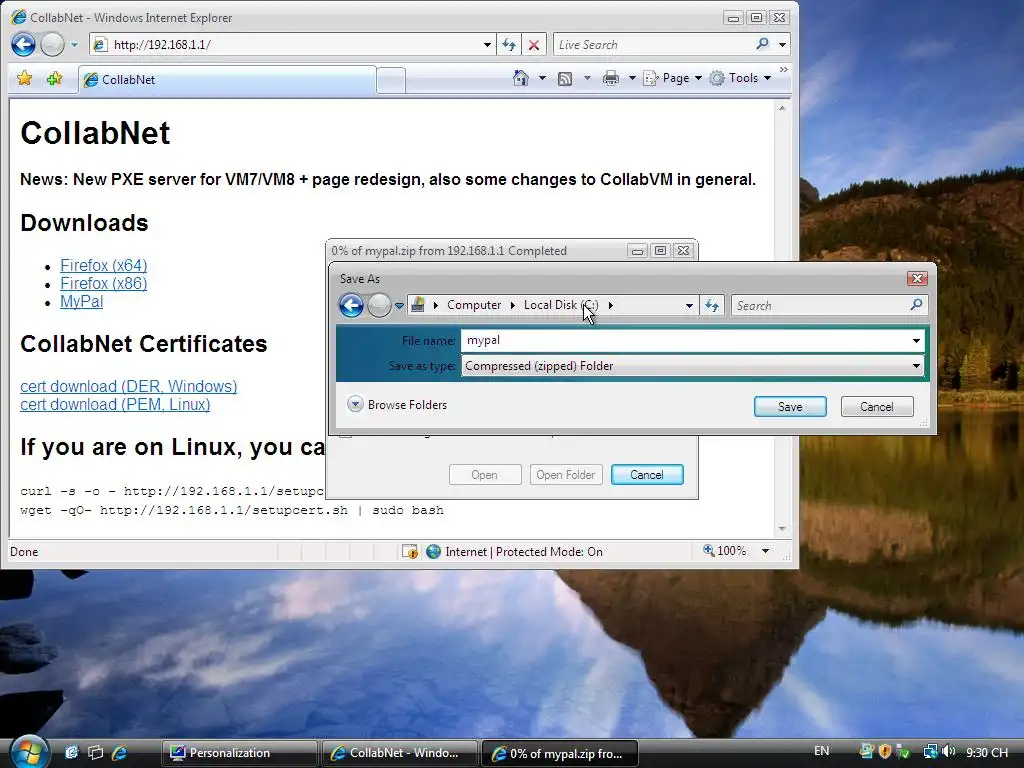This screenshot has height=768, width=1024.
Task: Expand the Home button dropdown arrow
Action: [x=542, y=78]
